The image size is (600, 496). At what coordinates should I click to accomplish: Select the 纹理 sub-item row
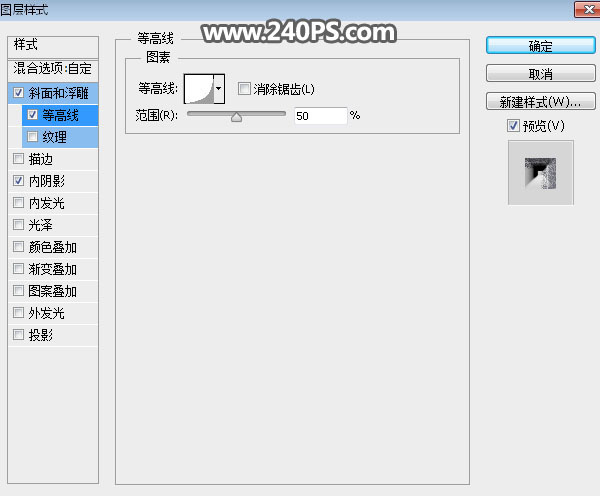point(60,137)
